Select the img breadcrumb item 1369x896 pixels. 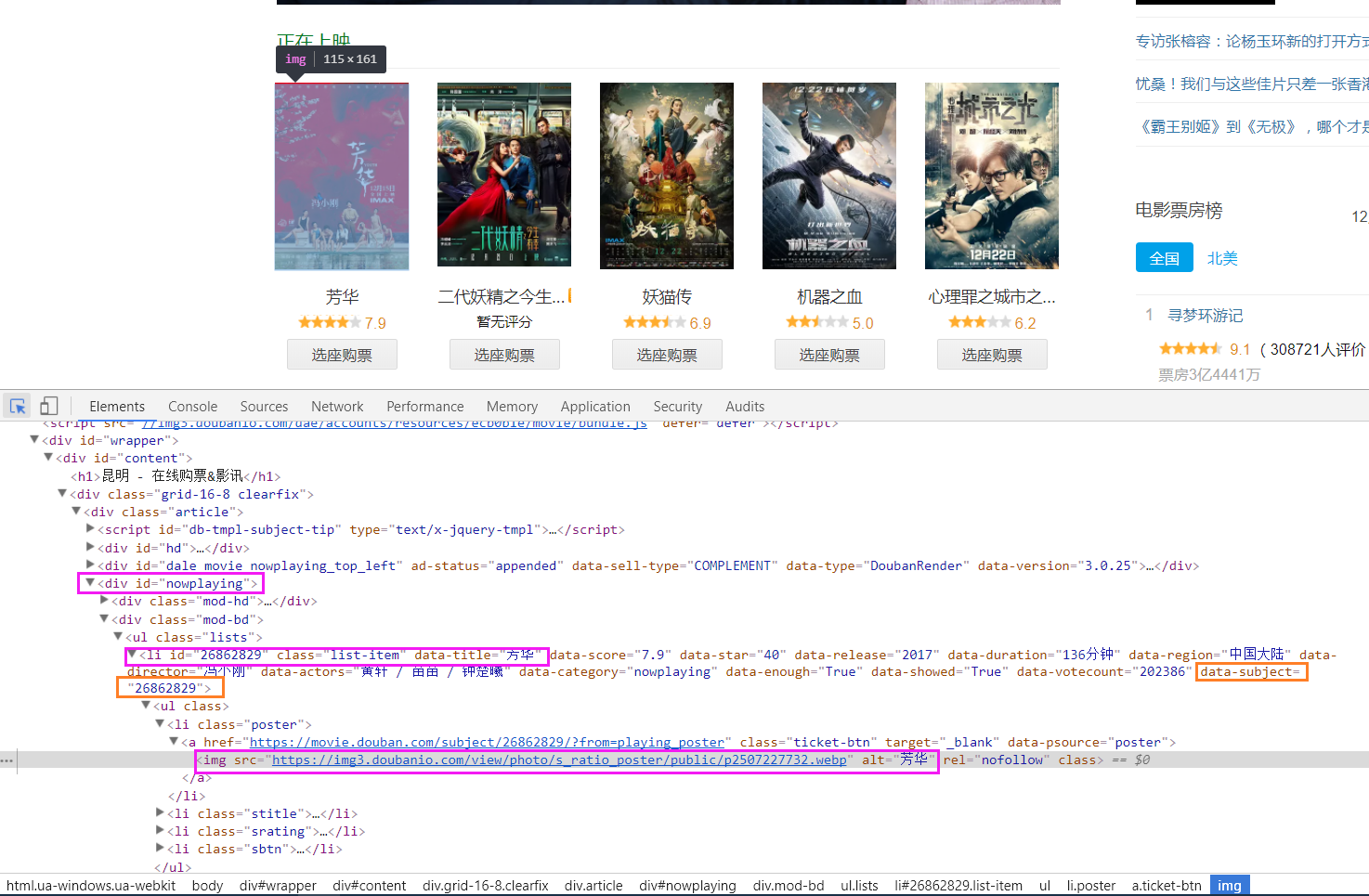pyautogui.click(x=1230, y=886)
